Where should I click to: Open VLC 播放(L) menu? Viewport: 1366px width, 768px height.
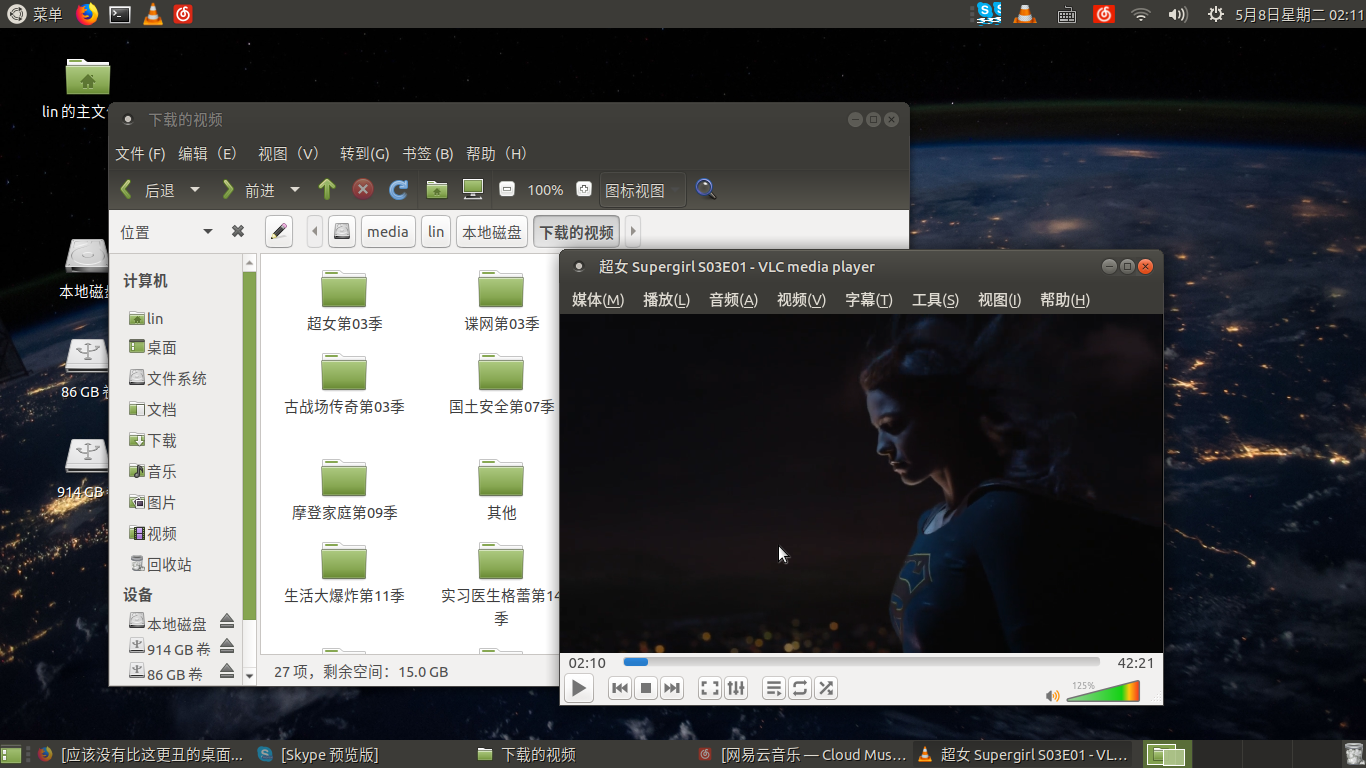(x=666, y=299)
